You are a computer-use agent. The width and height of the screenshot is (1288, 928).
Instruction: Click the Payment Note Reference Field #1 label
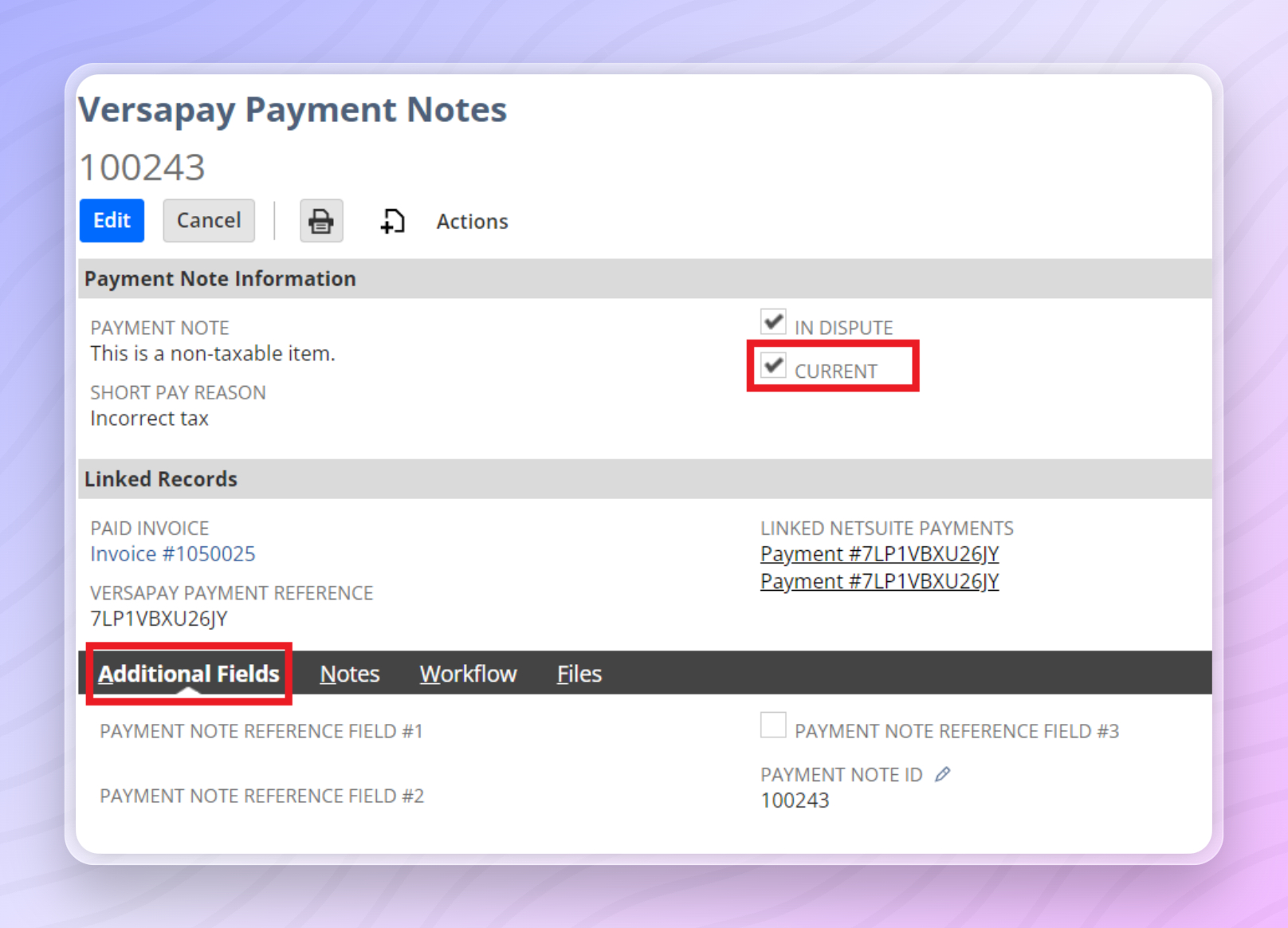(x=261, y=731)
